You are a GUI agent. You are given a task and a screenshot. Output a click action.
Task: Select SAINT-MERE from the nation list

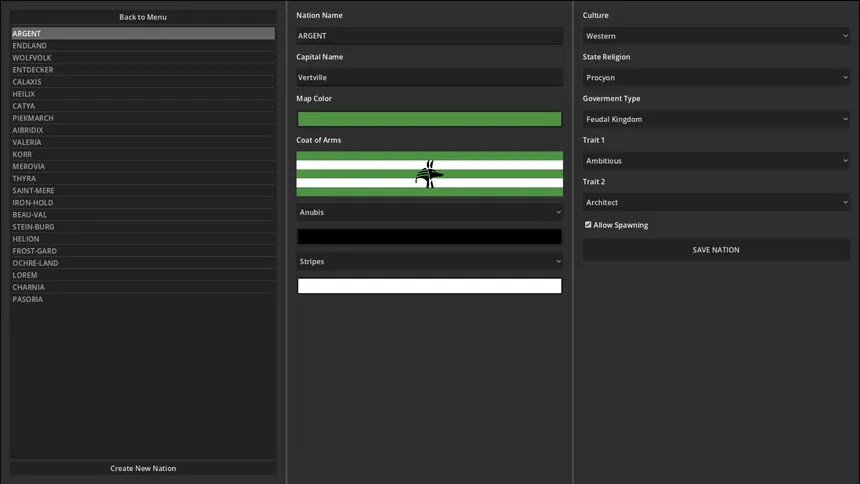click(143, 191)
